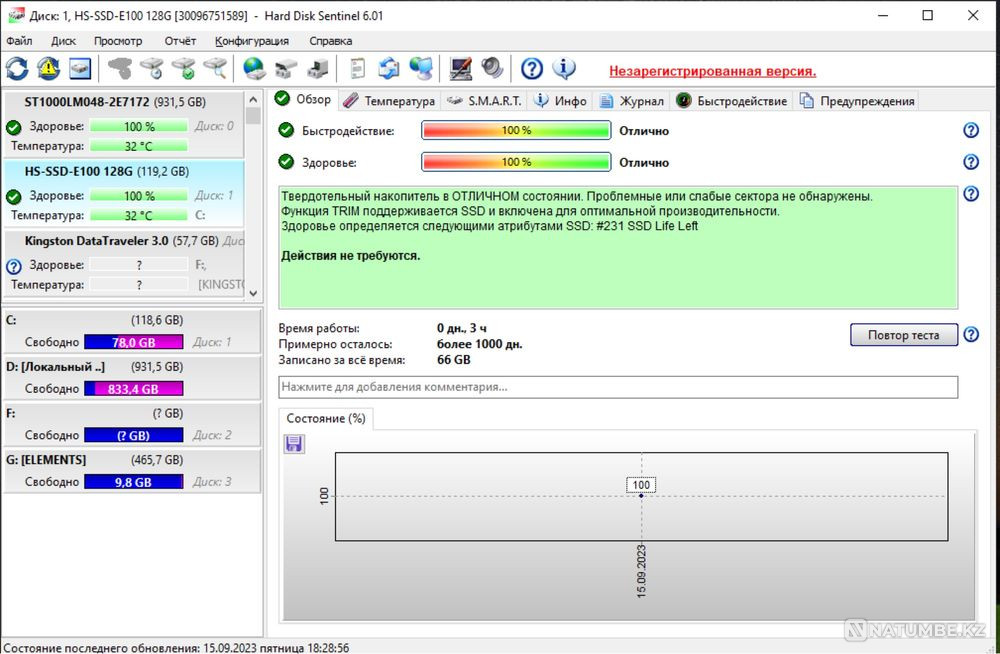Click the disk icon with clock in toolbar
The width and height of the screenshot is (1000, 654).
pos(152,68)
